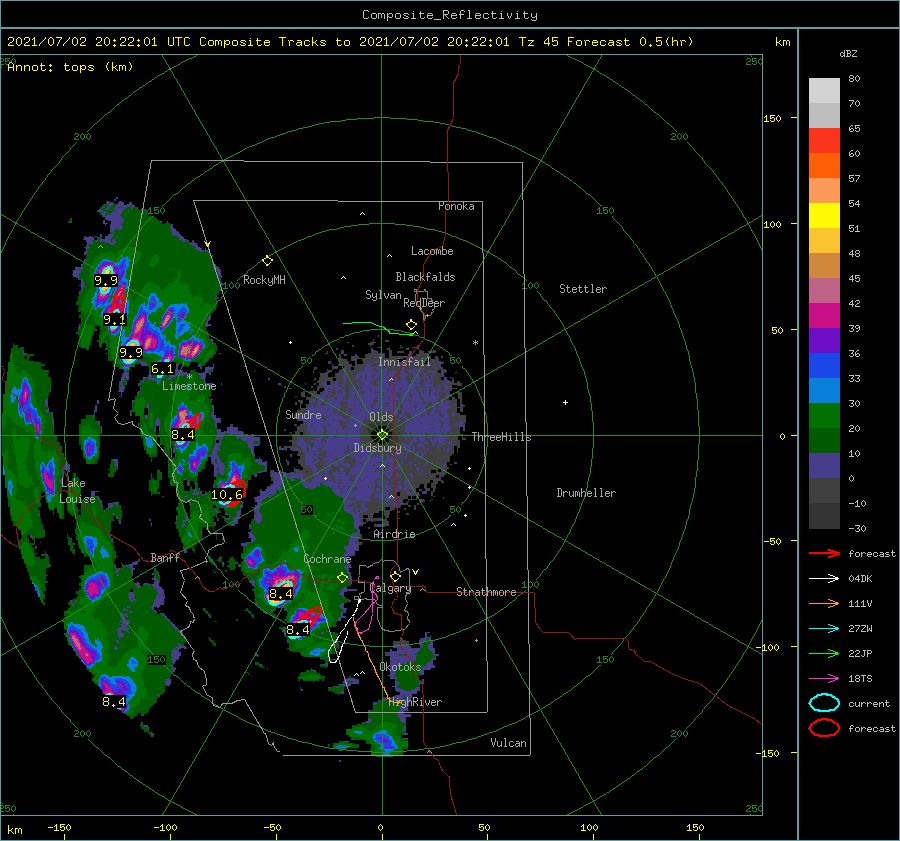The image size is (900, 841).
Task: Click the light blue swatch in dBZ scale
Action: pyautogui.click(x=824, y=390)
